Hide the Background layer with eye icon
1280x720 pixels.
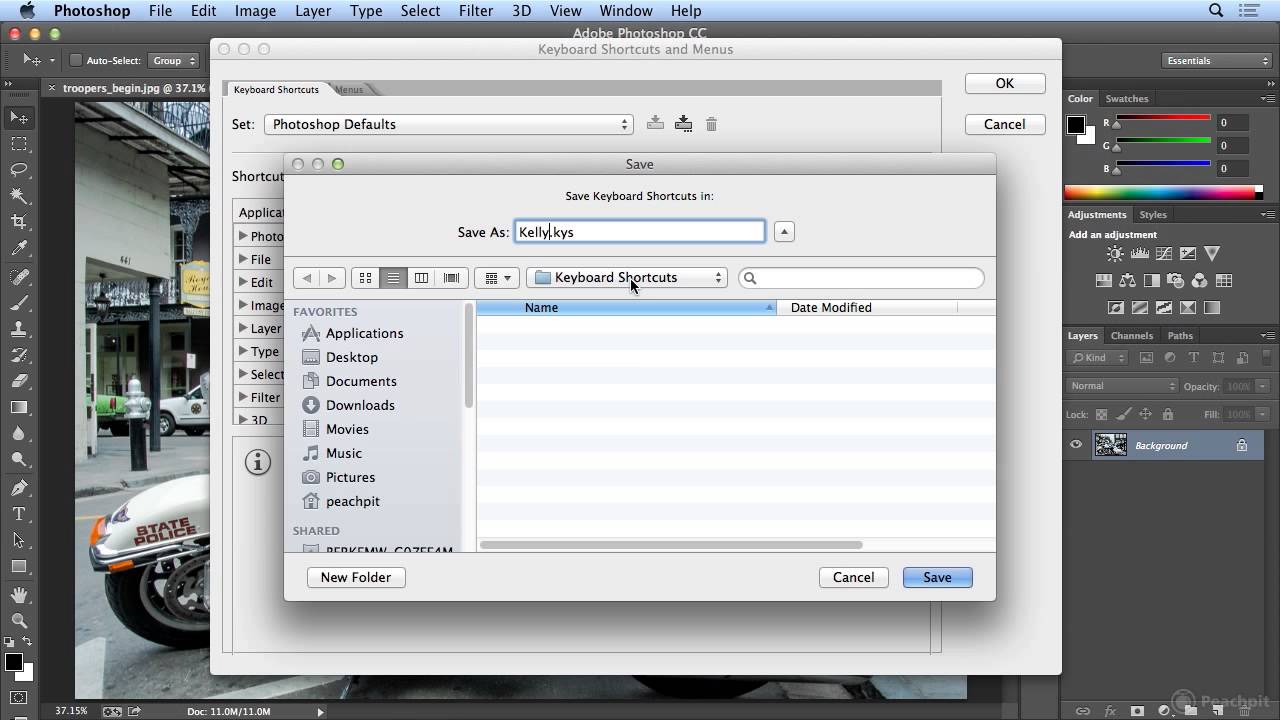pyautogui.click(x=1076, y=446)
